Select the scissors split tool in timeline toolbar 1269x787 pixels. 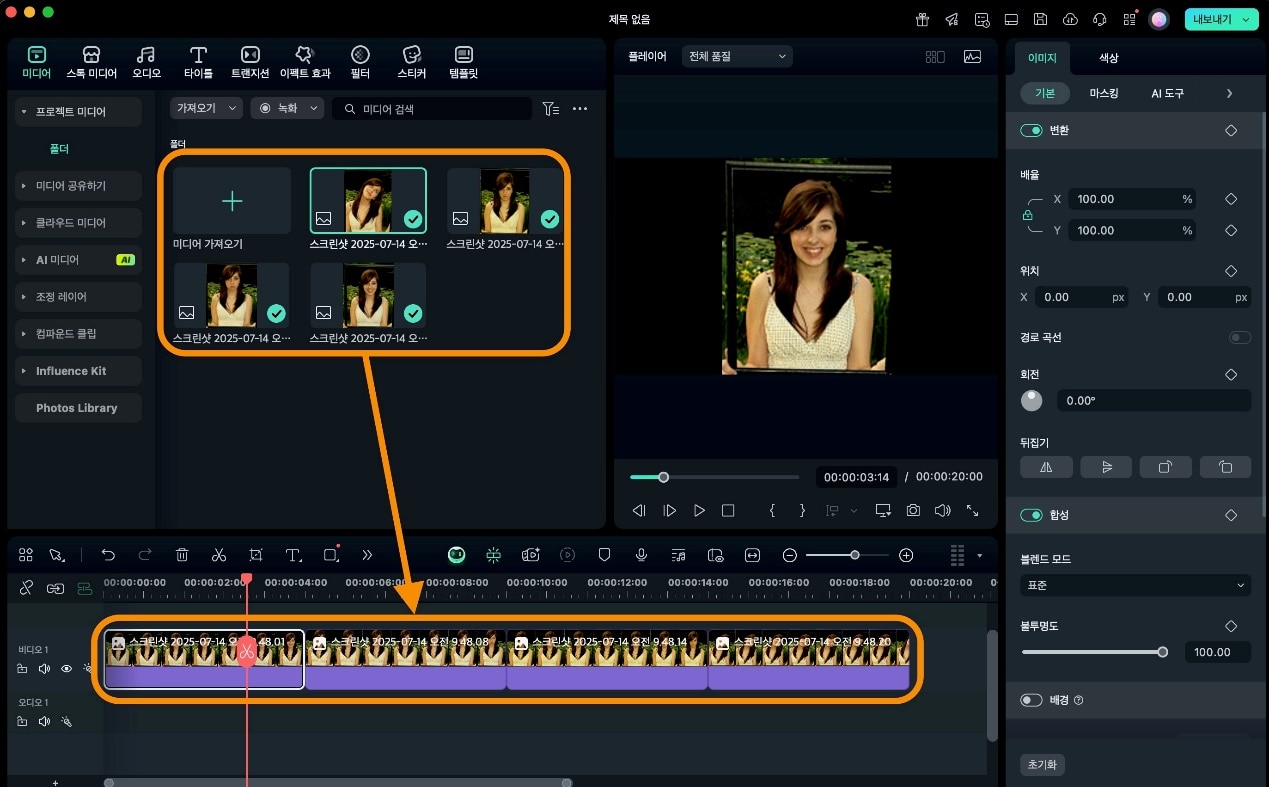[219, 555]
